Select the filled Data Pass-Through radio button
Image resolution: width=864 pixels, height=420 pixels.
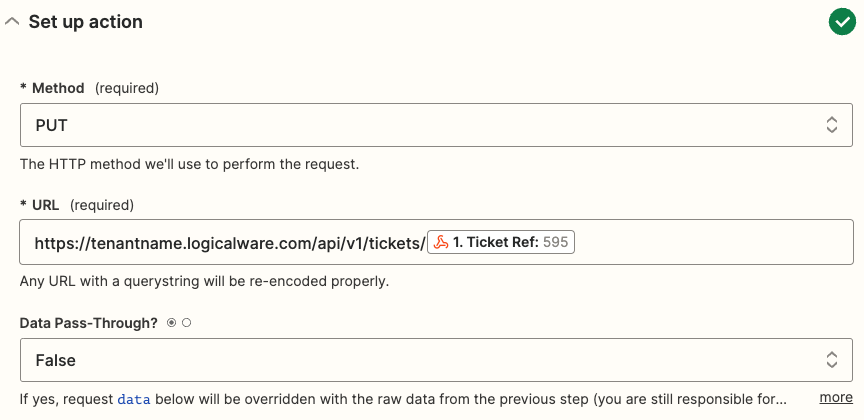(172, 323)
